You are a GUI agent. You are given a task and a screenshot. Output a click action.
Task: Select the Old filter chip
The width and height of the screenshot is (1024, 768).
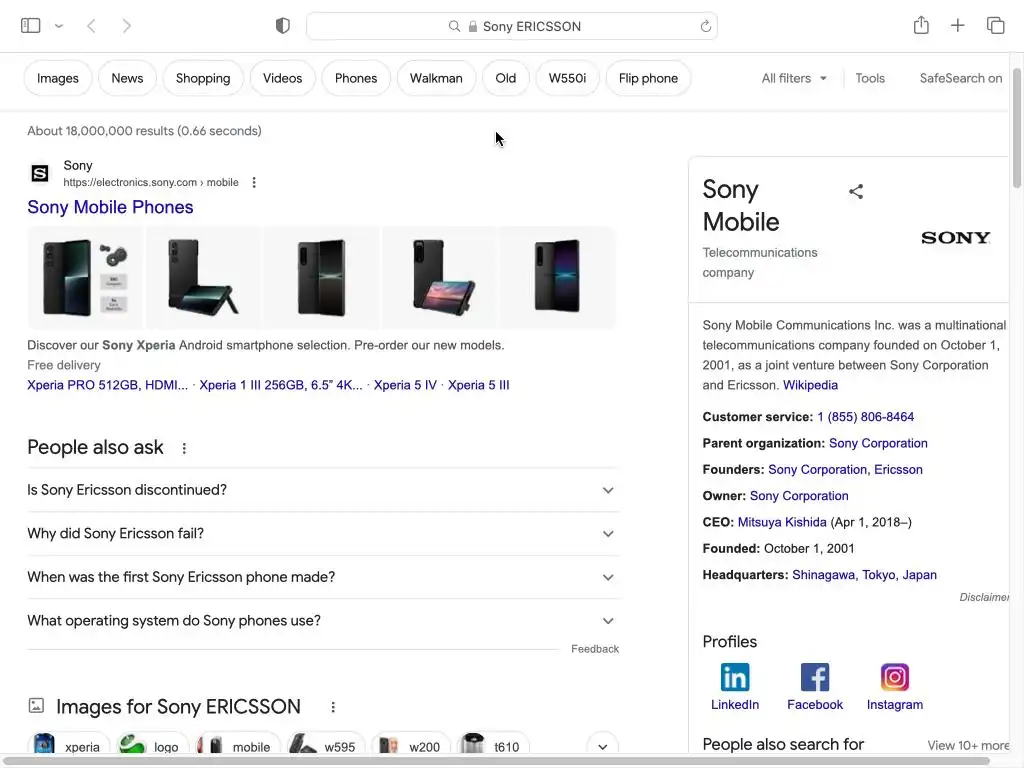505,78
